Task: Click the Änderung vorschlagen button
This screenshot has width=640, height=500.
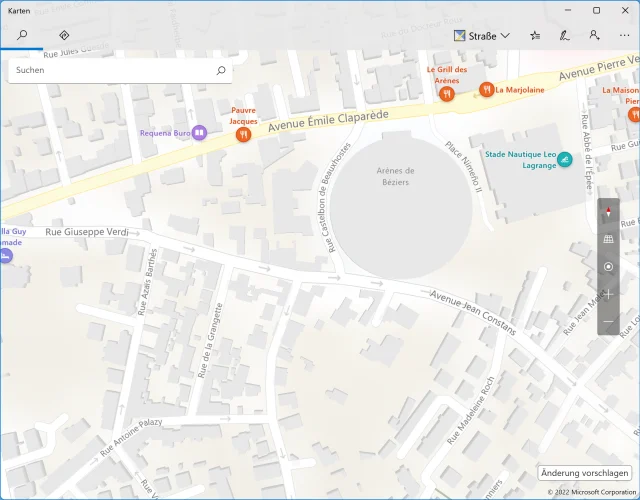Action: 584,473
